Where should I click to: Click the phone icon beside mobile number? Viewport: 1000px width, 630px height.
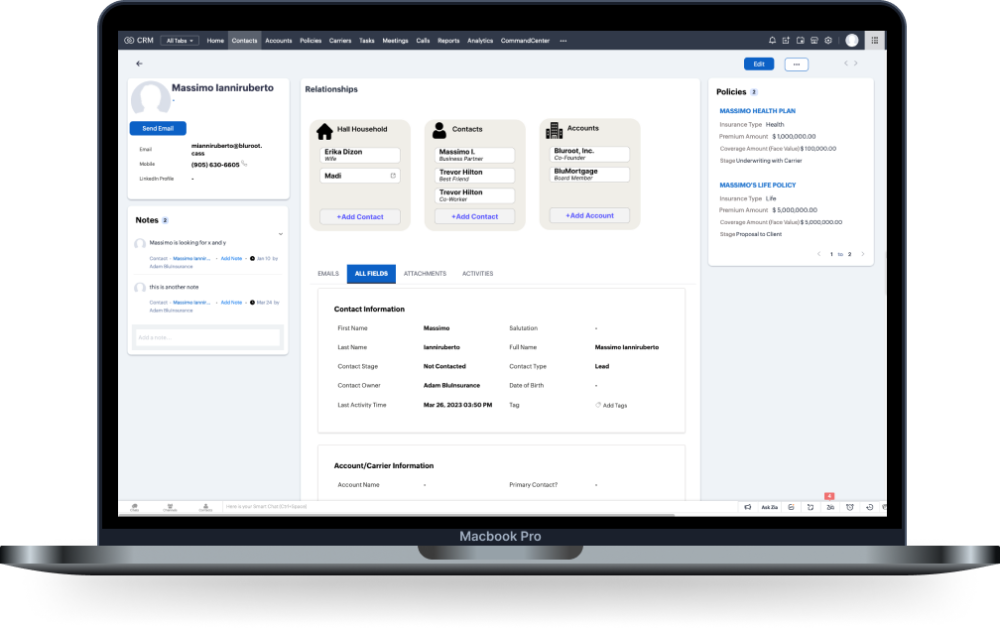tap(244, 164)
